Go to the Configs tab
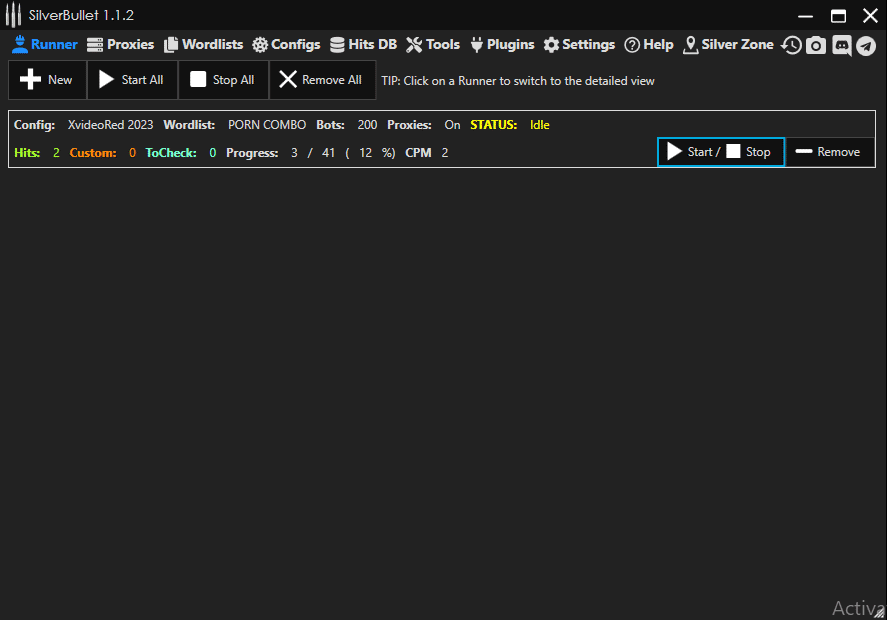Screen dimensions: 887x620 pos(286,45)
